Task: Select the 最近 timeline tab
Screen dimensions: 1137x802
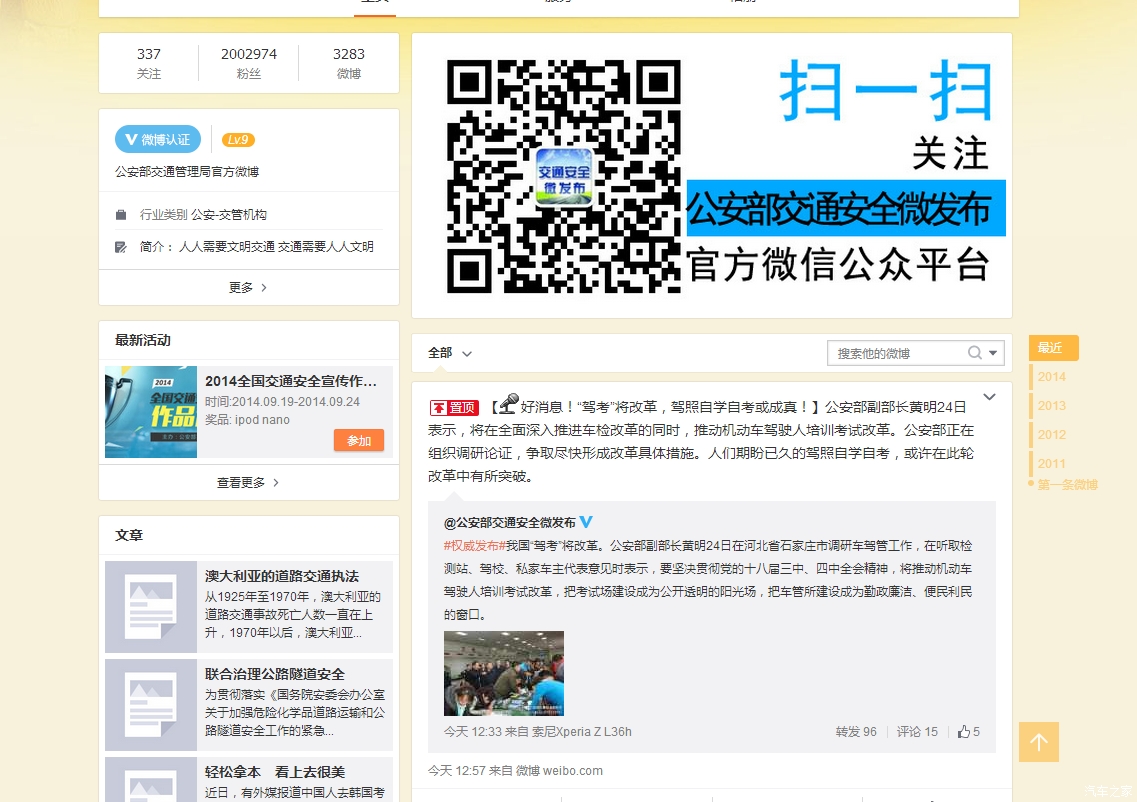Action: pos(1053,348)
